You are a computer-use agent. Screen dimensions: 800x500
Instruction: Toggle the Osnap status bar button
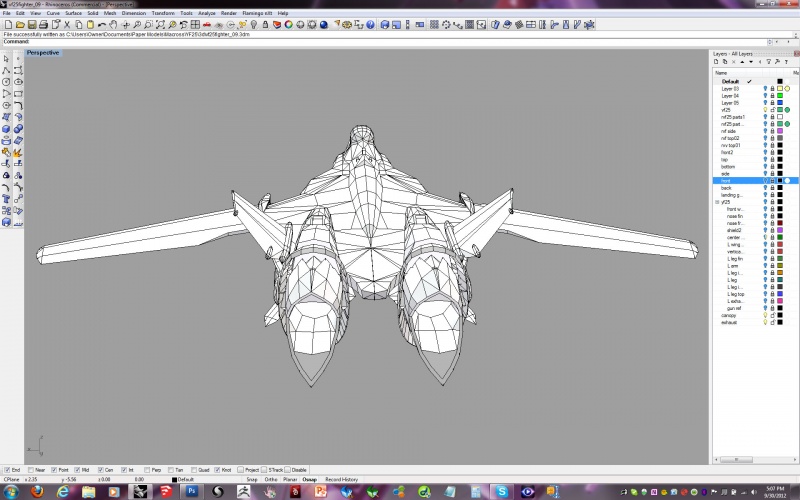[x=309, y=480]
